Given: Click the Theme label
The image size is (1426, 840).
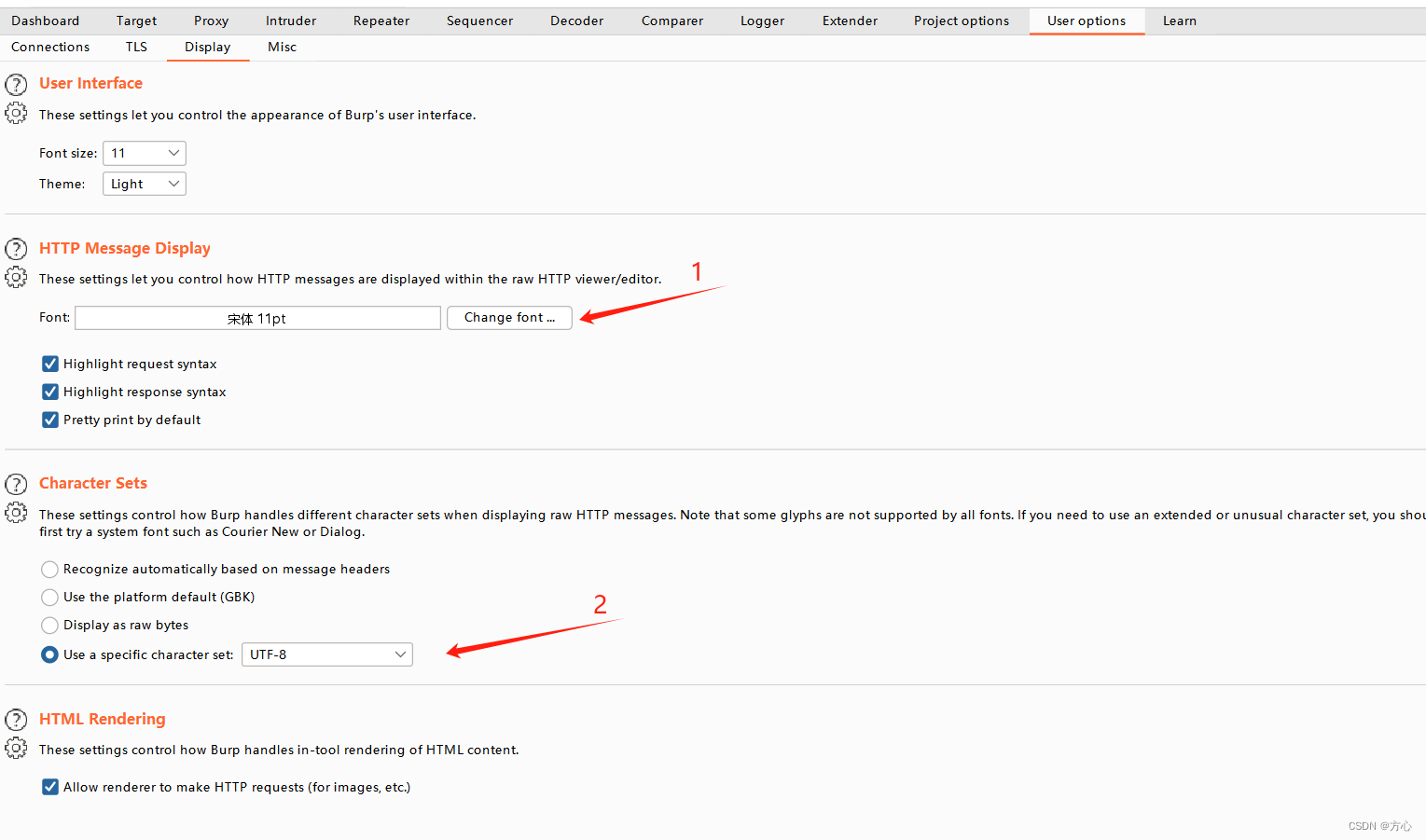Looking at the screenshot, I should click(62, 184).
